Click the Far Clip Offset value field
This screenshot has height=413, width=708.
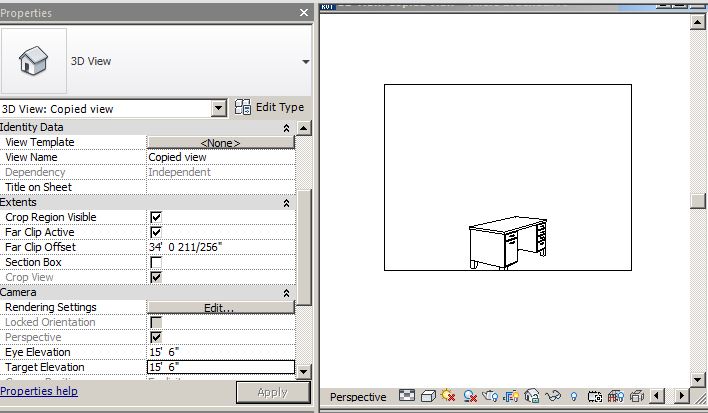tap(221, 247)
